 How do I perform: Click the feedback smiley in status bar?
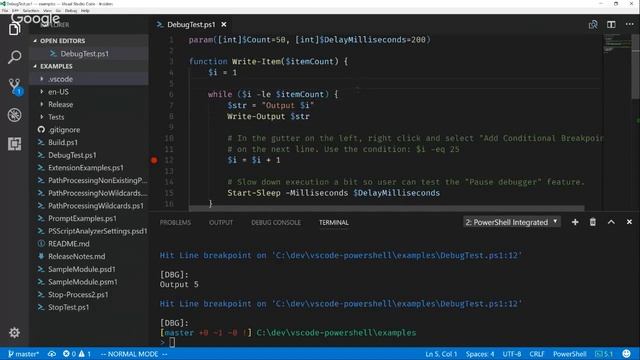coord(627,353)
